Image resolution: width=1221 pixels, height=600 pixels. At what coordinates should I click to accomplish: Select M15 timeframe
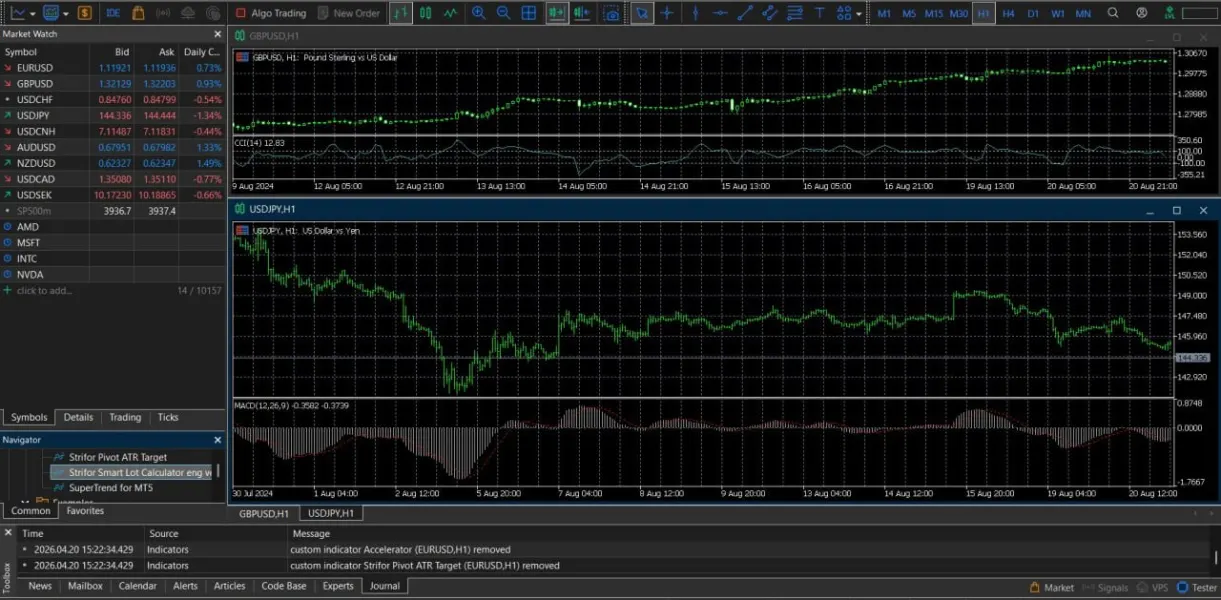pyautogui.click(x=933, y=13)
